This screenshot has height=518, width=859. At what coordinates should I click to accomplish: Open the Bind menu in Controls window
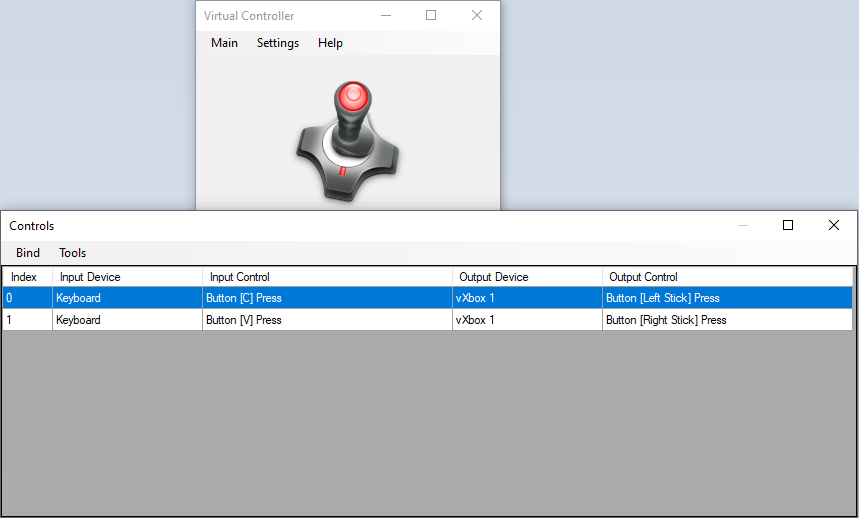(x=28, y=253)
